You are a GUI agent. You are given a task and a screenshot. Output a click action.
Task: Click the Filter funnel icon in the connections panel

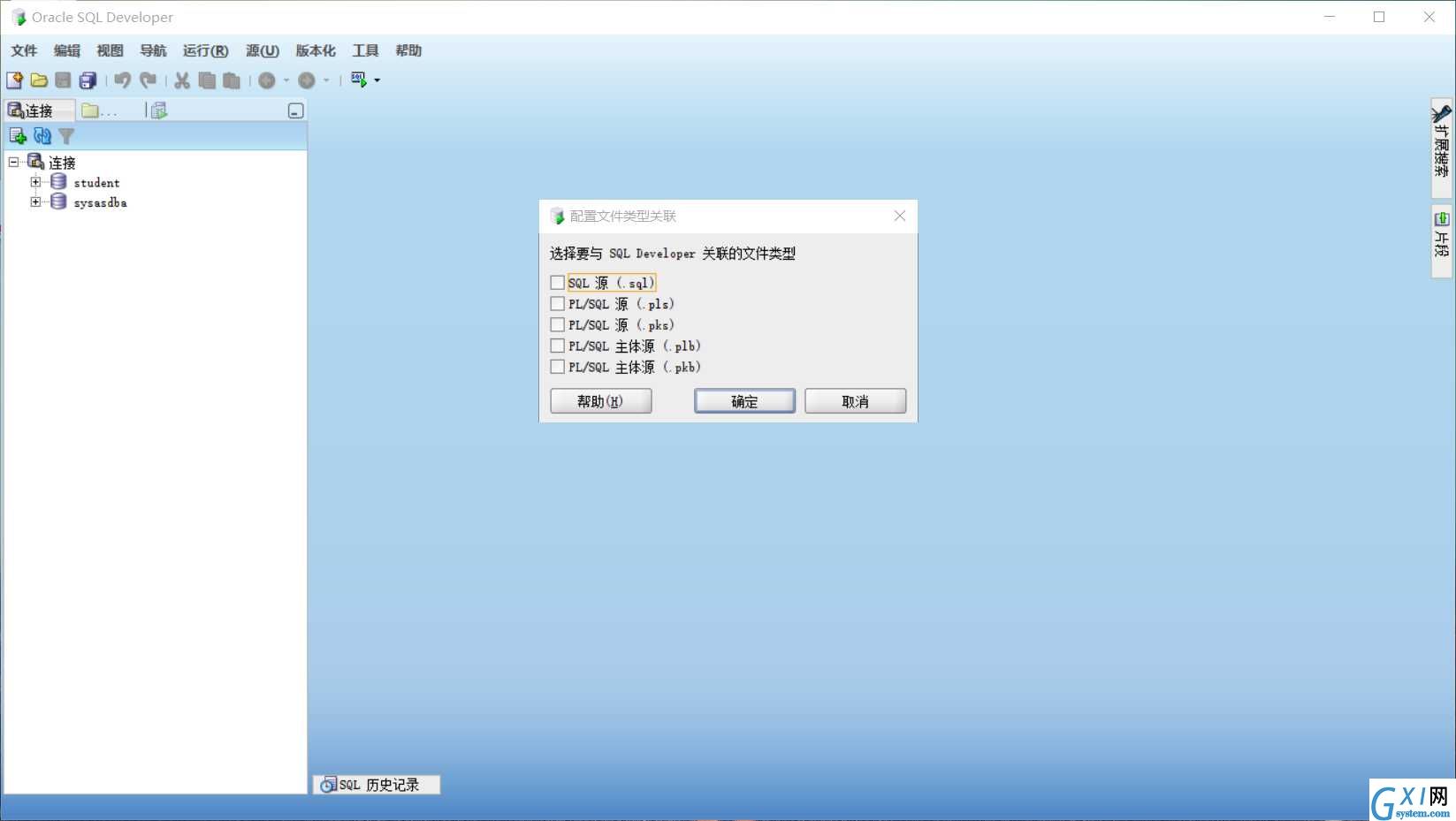coord(66,136)
